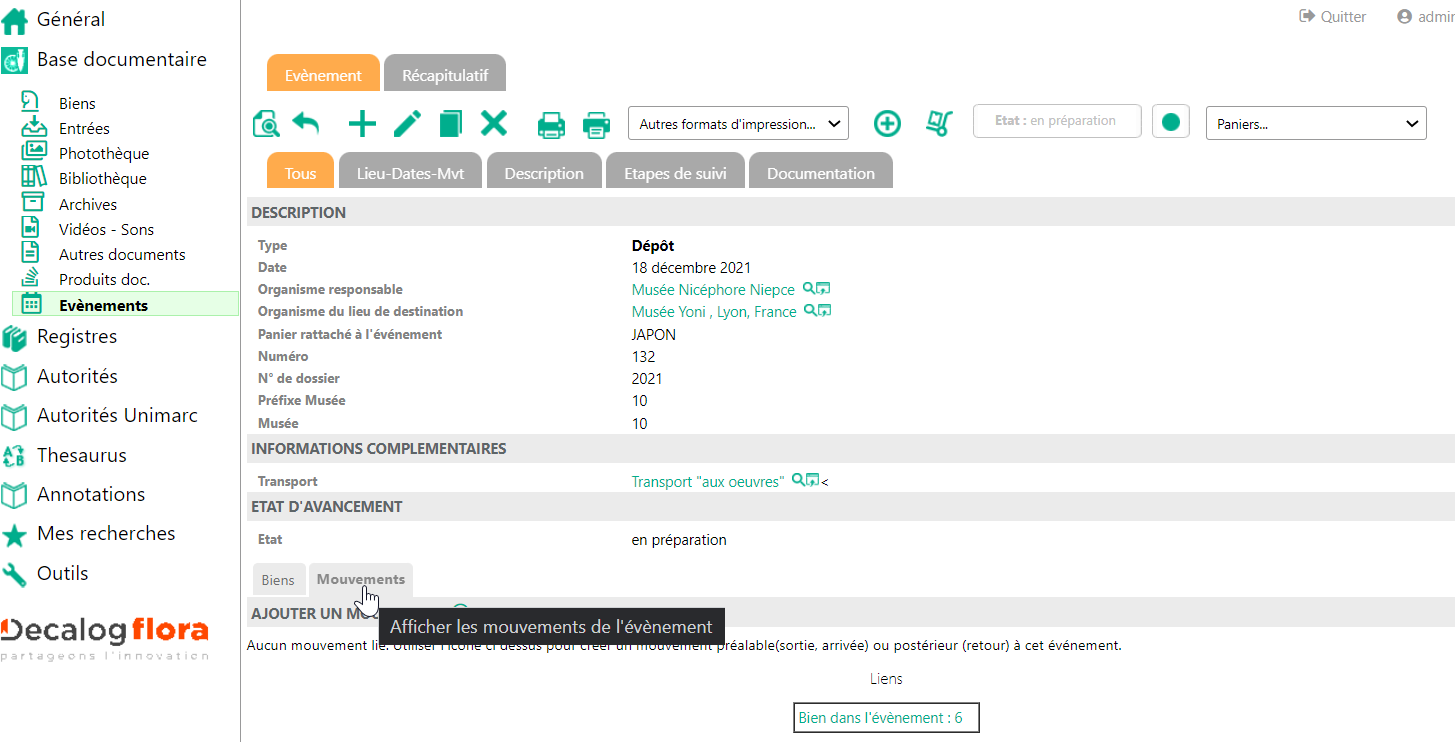The width and height of the screenshot is (1455, 742).
Task: Click the Numéro value "132"
Action: (643, 357)
